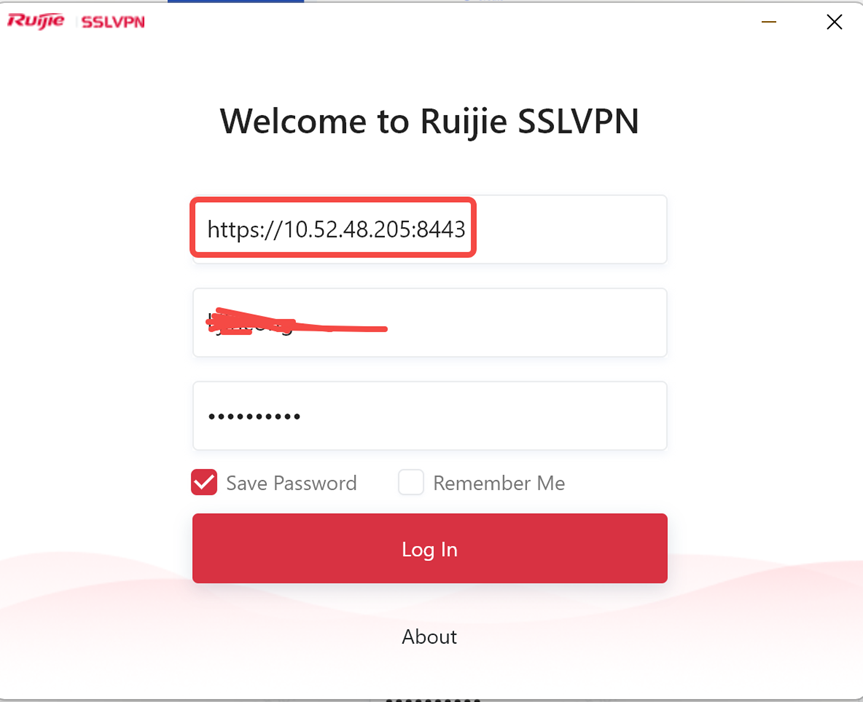Select the username input field
The width and height of the screenshot is (863, 702).
(x=429, y=323)
